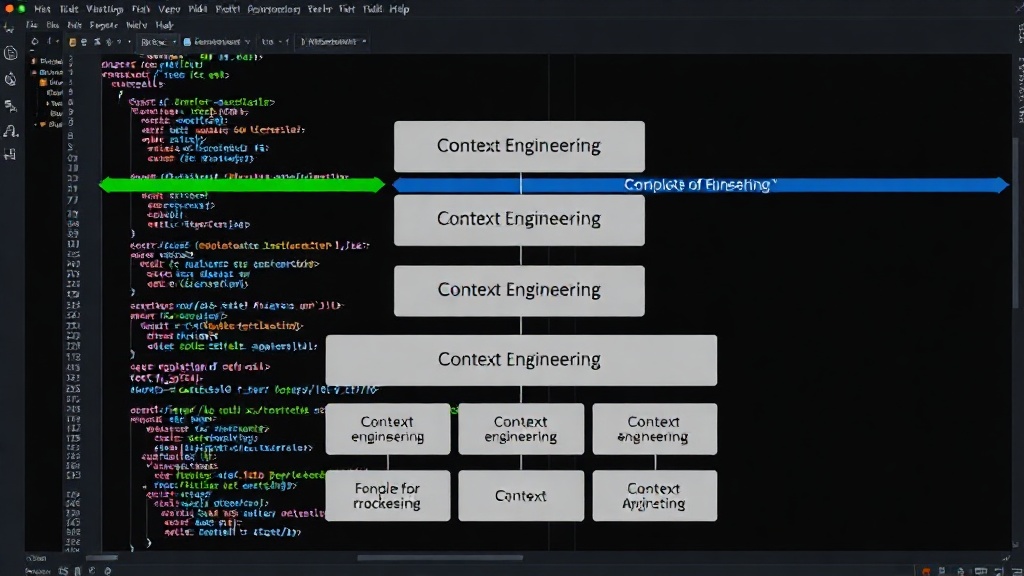
Task: Select the Context Engineering box directly under the blue banner
Action: pyautogui.click(x=519, y=220)
